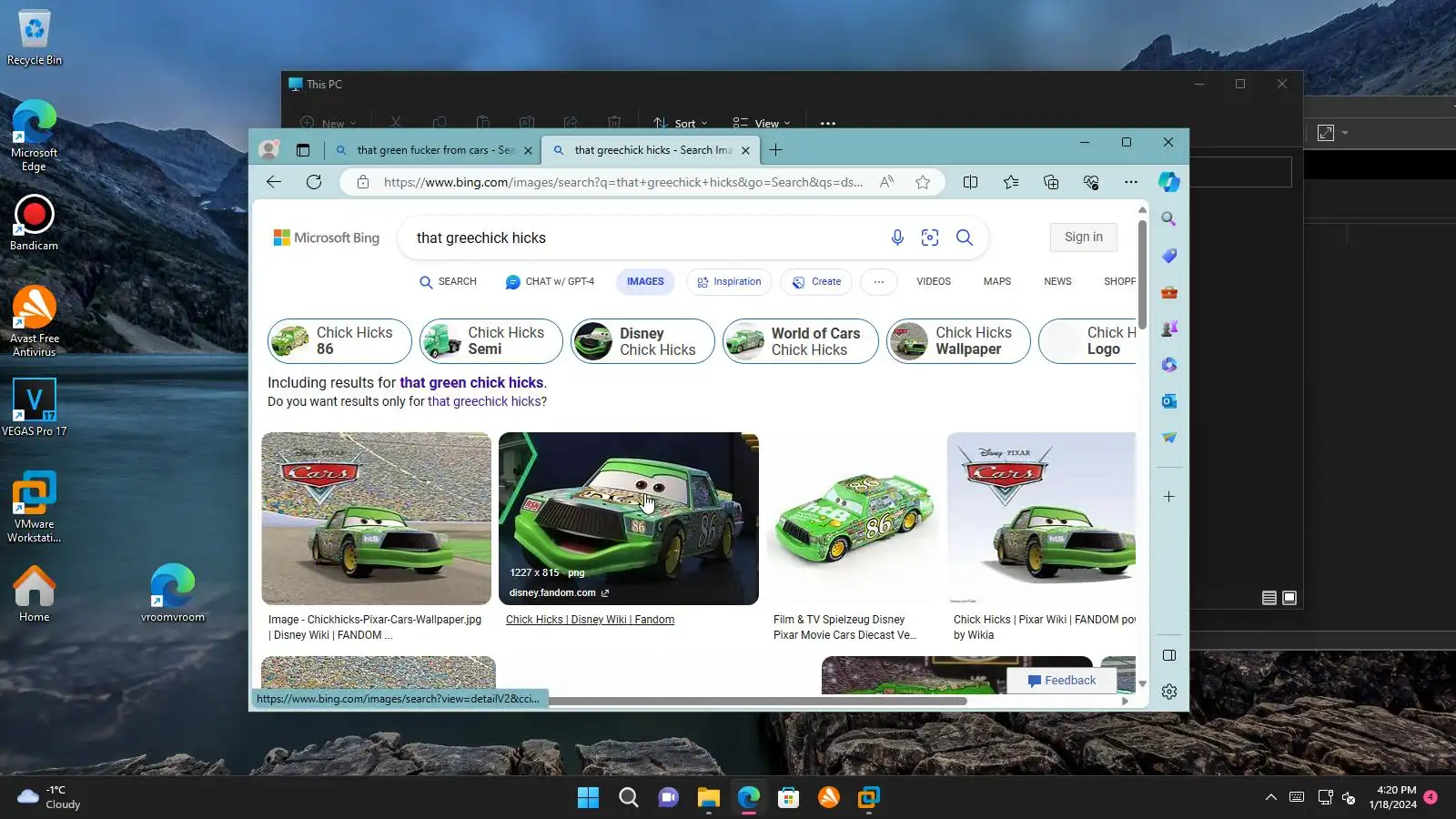Viewport: 1456px width, 819px height.
Task: Open Edge Settings and more menu
Action: 1131,182
